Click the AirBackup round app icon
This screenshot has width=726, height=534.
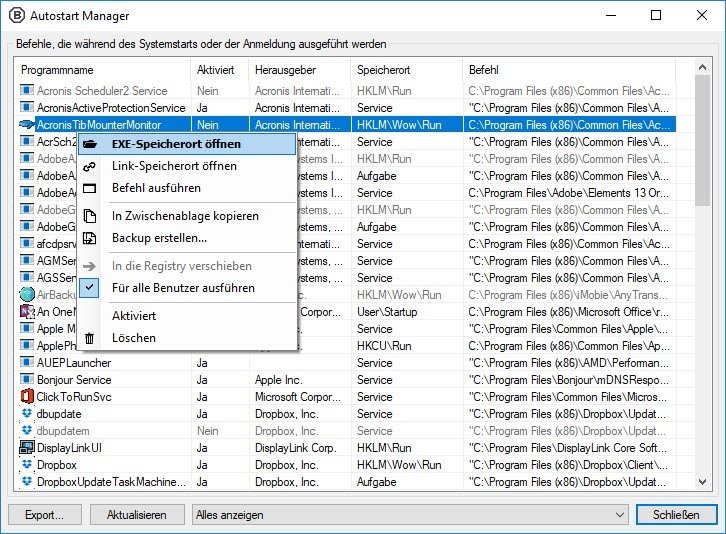coord(27,294)
